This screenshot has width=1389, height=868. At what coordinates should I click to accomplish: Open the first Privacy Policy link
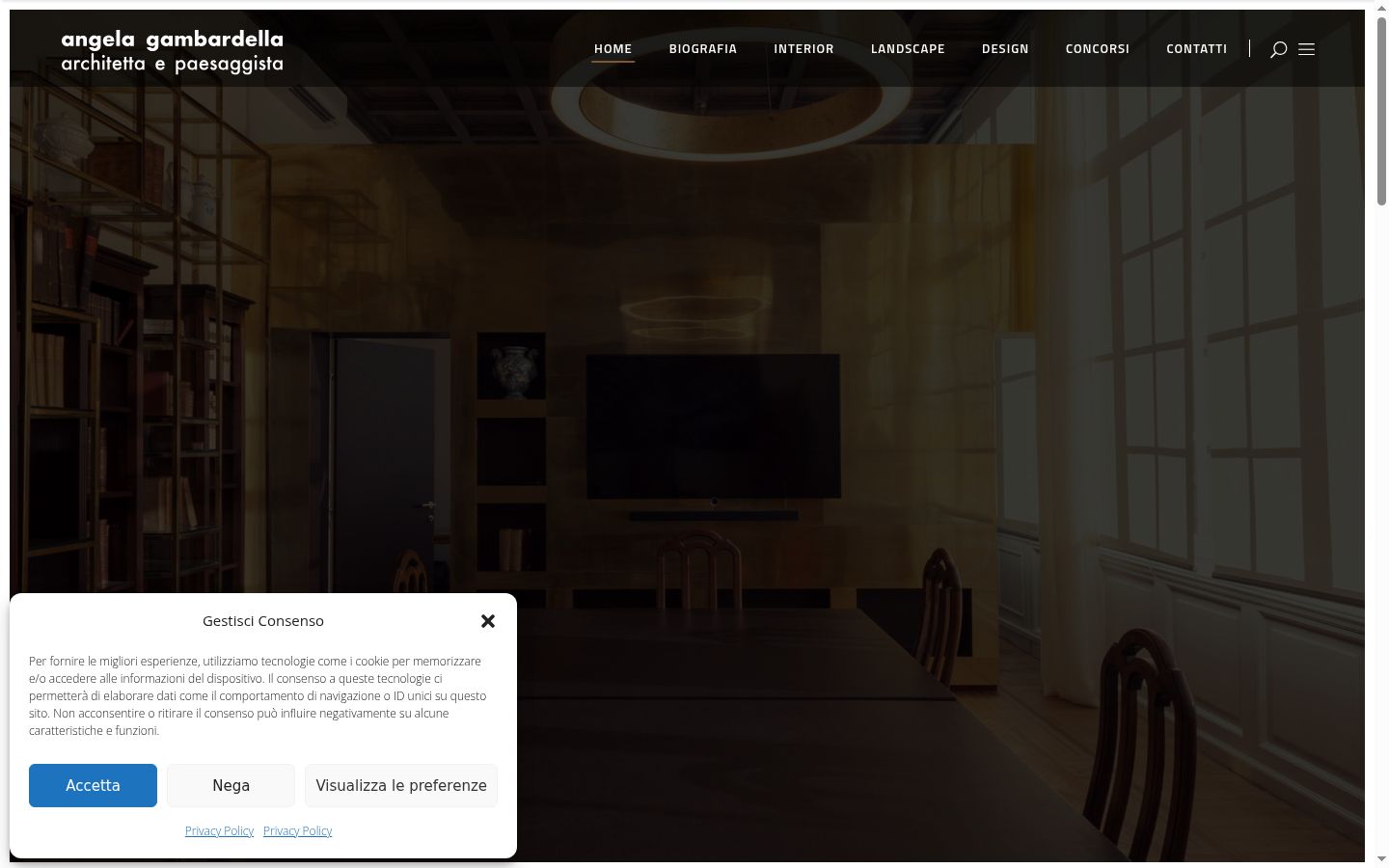coord(219,830)
